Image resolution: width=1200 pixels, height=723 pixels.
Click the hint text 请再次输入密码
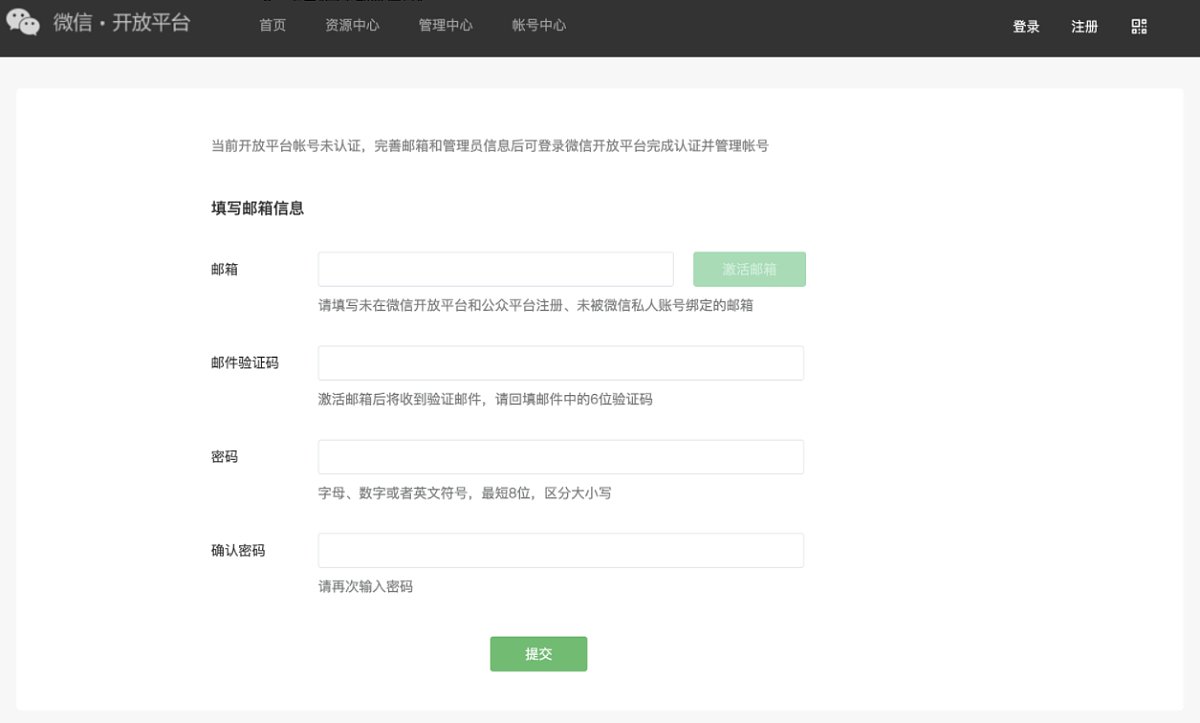[x=365, y=587]
